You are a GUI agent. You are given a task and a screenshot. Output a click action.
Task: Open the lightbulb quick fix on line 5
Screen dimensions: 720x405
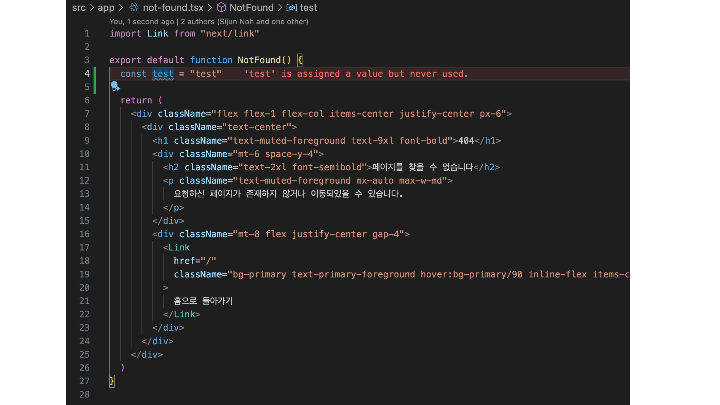(x=115, y=86)
